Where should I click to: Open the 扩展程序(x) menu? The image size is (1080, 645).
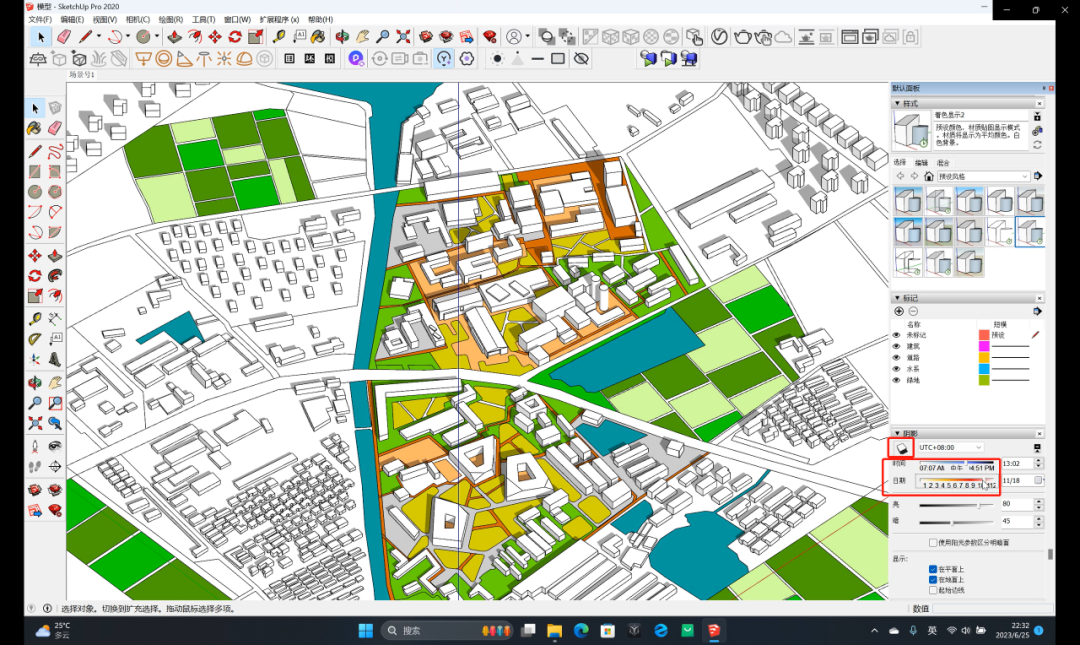279,19
